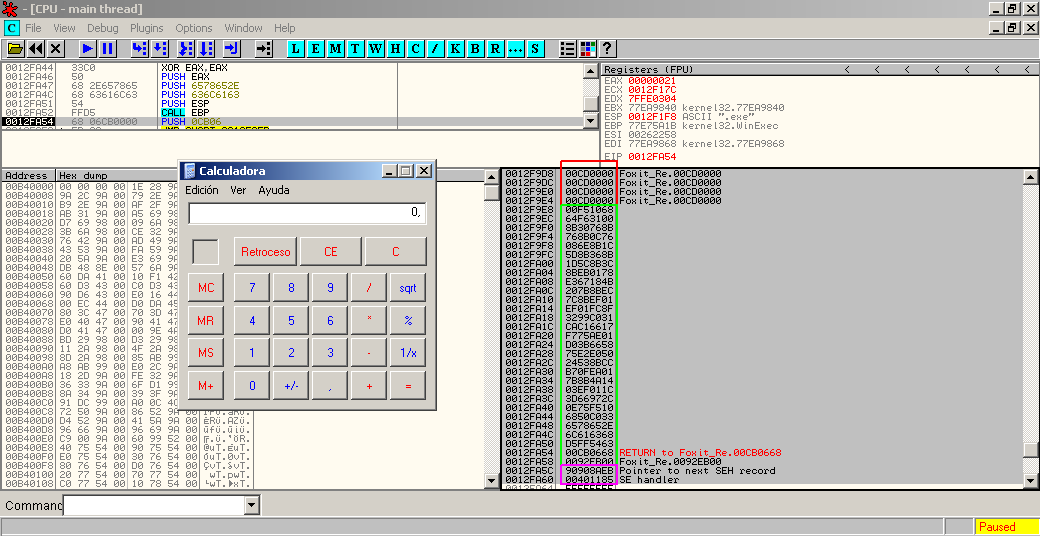Image resolution: width=1040 pixels, height=536 pixels.
Task: Open the Call stack K button
Action: pos(455,48)
